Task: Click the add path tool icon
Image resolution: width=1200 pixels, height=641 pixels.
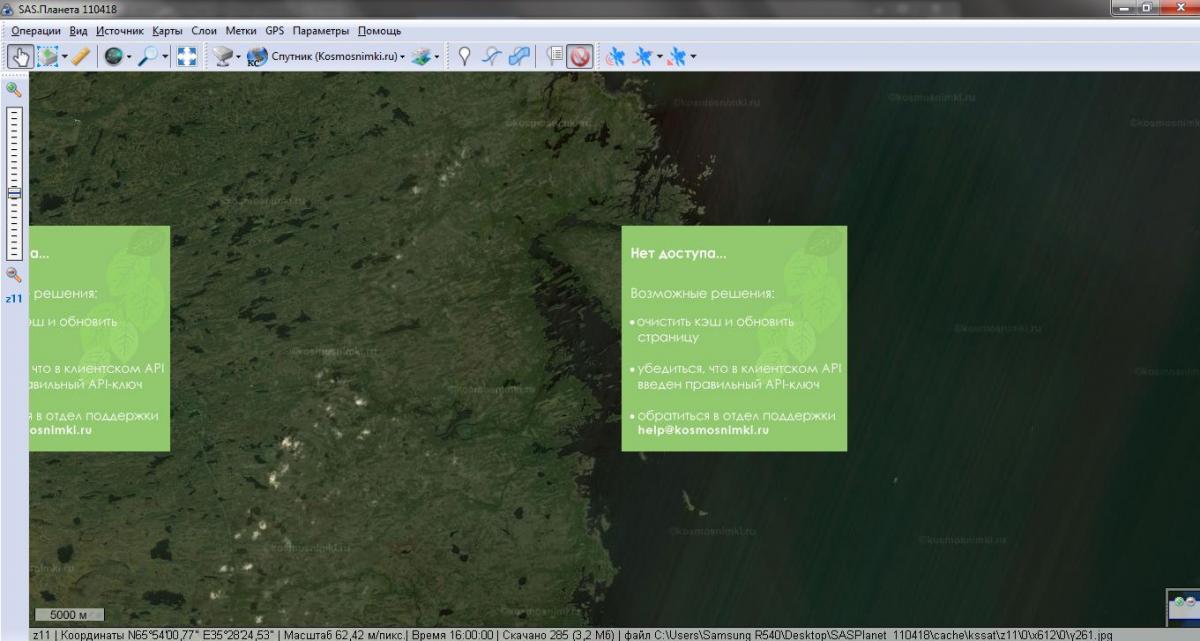Action: pyautogui.click(x=491, y=57)
